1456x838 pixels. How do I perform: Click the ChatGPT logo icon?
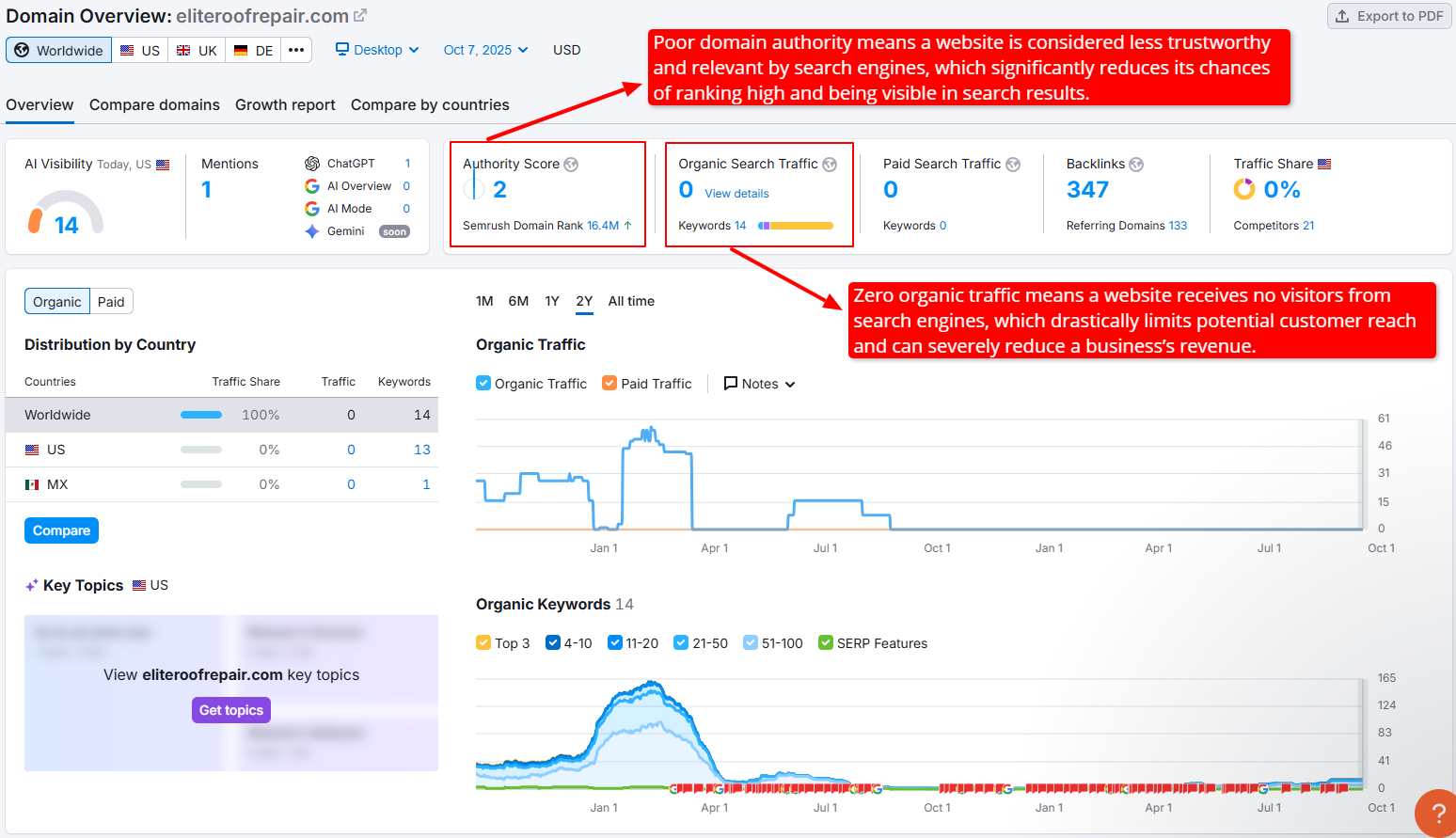tap(312, 164)
